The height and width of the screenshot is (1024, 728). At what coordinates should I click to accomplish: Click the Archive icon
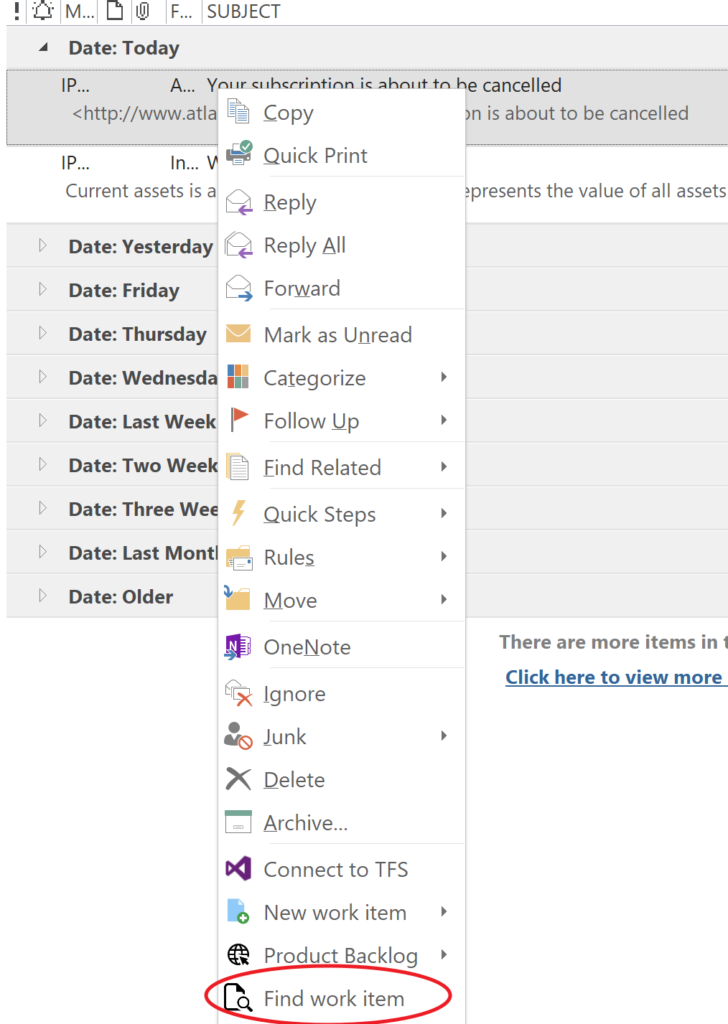pyautogui.click(x=240, y=822)
